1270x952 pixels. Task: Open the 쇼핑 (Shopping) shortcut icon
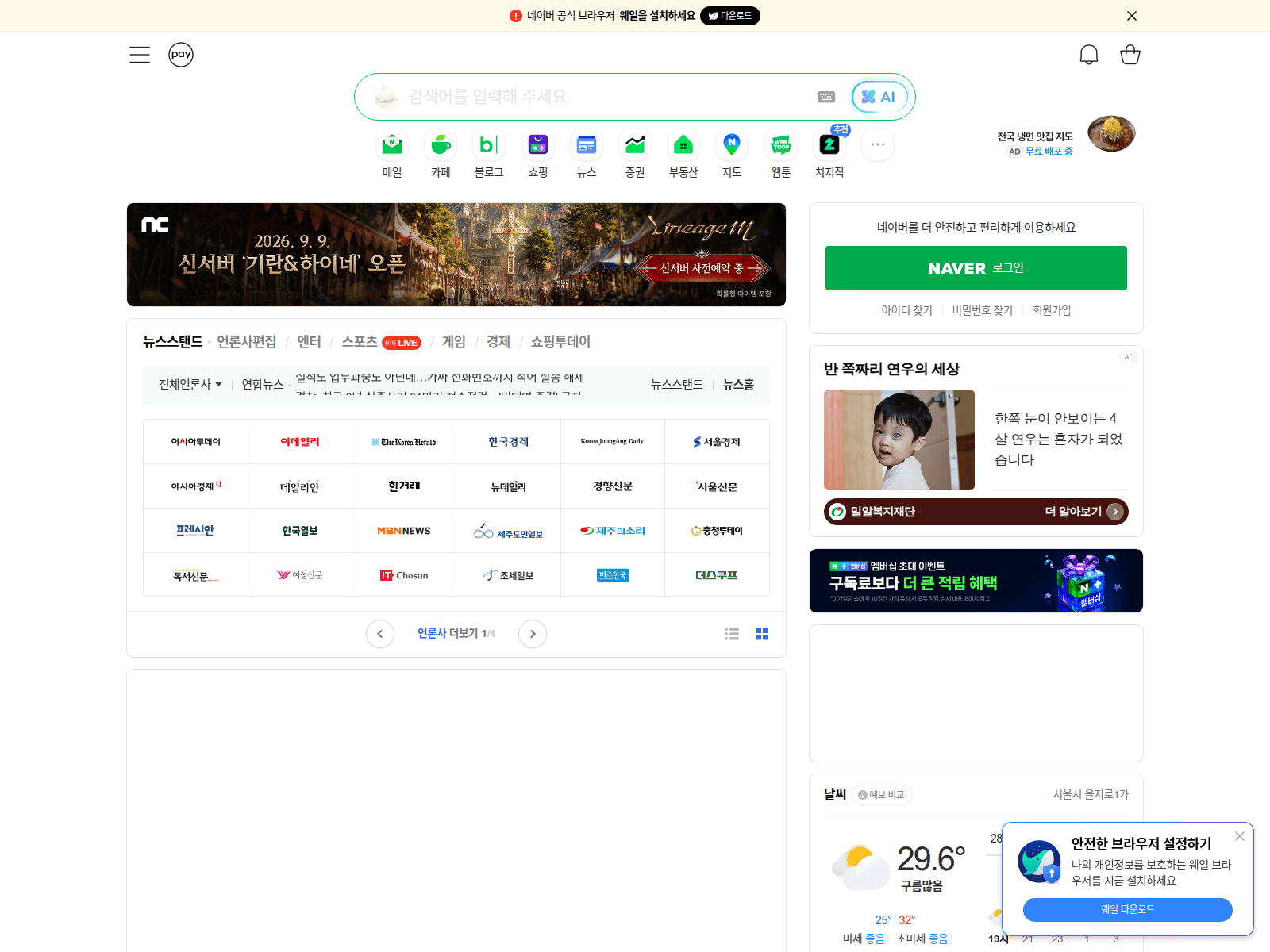point(538,144)
